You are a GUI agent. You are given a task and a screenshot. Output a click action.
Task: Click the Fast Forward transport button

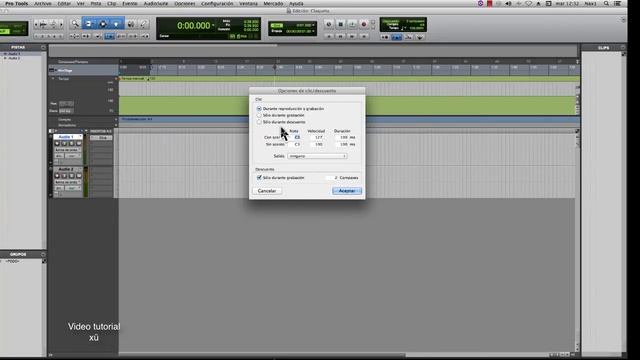352,36
